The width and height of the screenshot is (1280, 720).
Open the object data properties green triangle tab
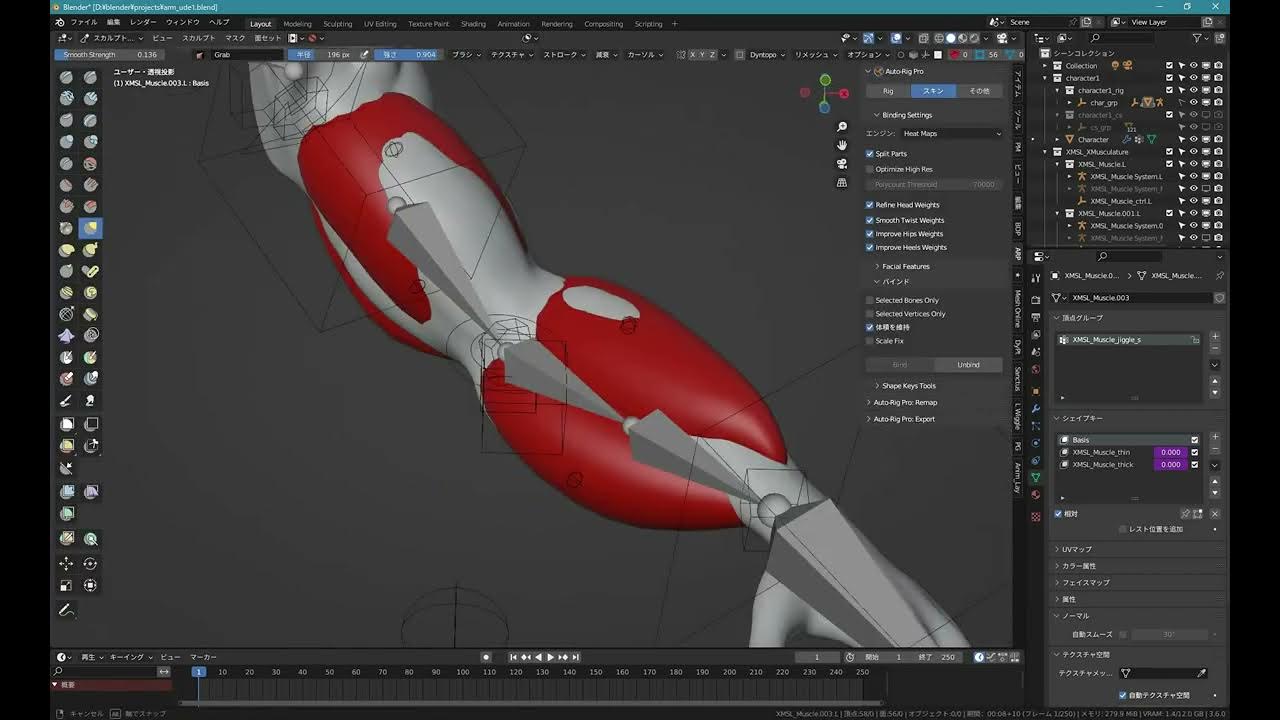point(1035,477)
